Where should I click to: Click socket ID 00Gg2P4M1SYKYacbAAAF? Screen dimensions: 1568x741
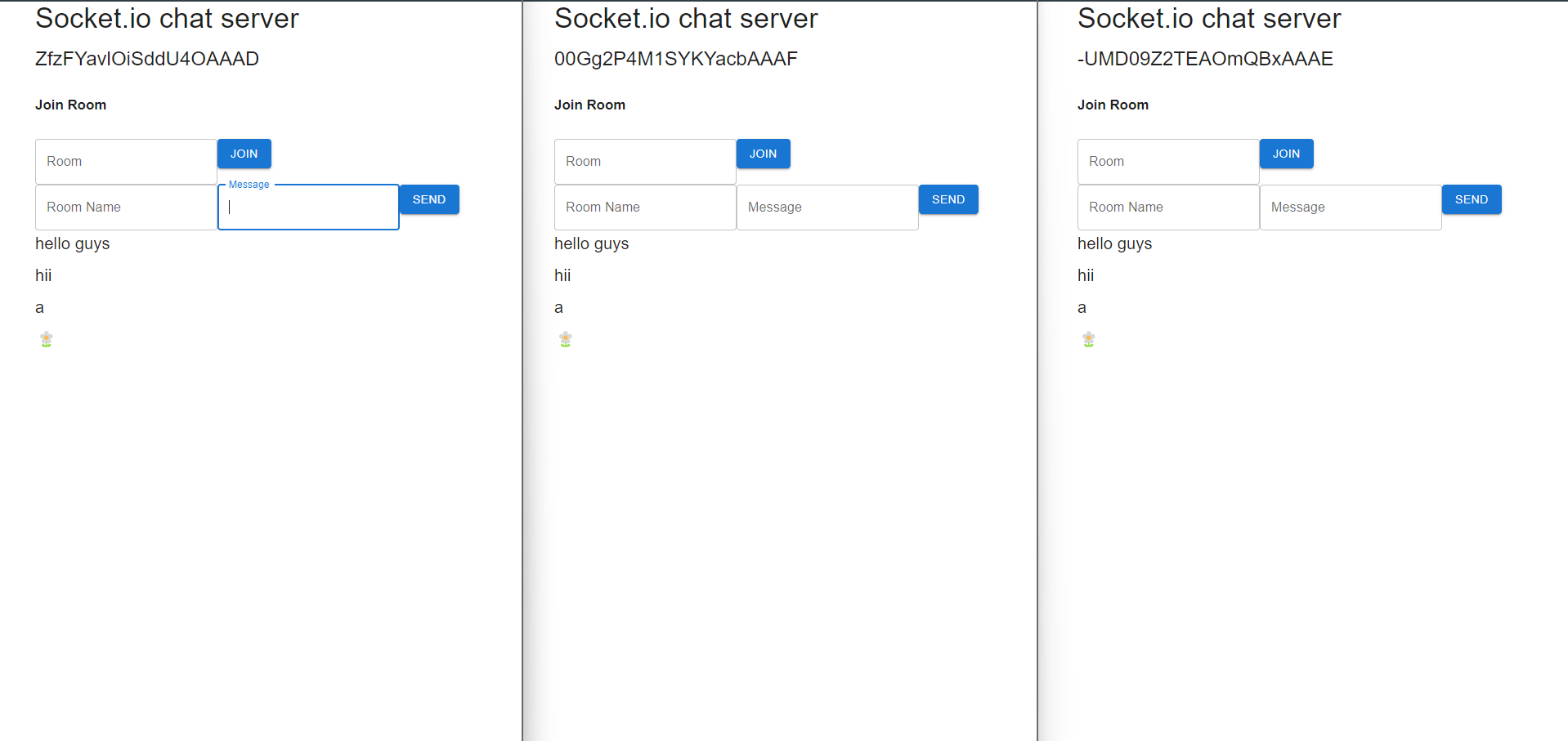[x=676, y=59]
